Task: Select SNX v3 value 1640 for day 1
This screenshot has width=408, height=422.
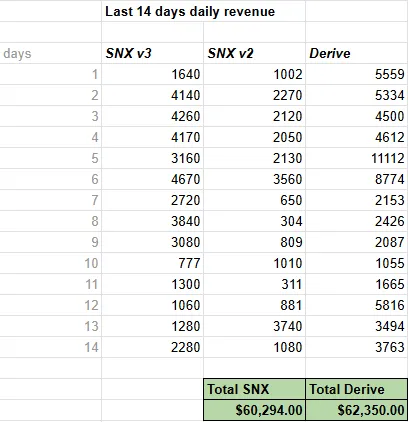Action: (152, 74)
